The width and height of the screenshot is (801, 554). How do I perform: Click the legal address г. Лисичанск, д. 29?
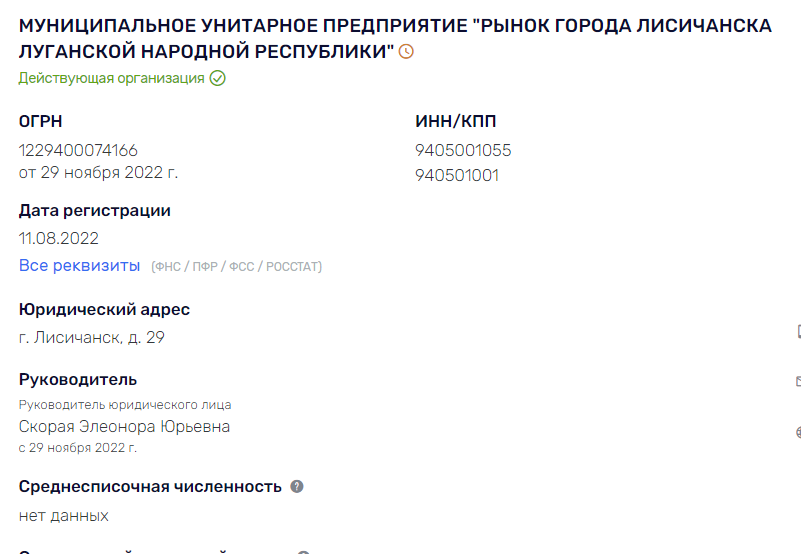[x=92, y=338]
